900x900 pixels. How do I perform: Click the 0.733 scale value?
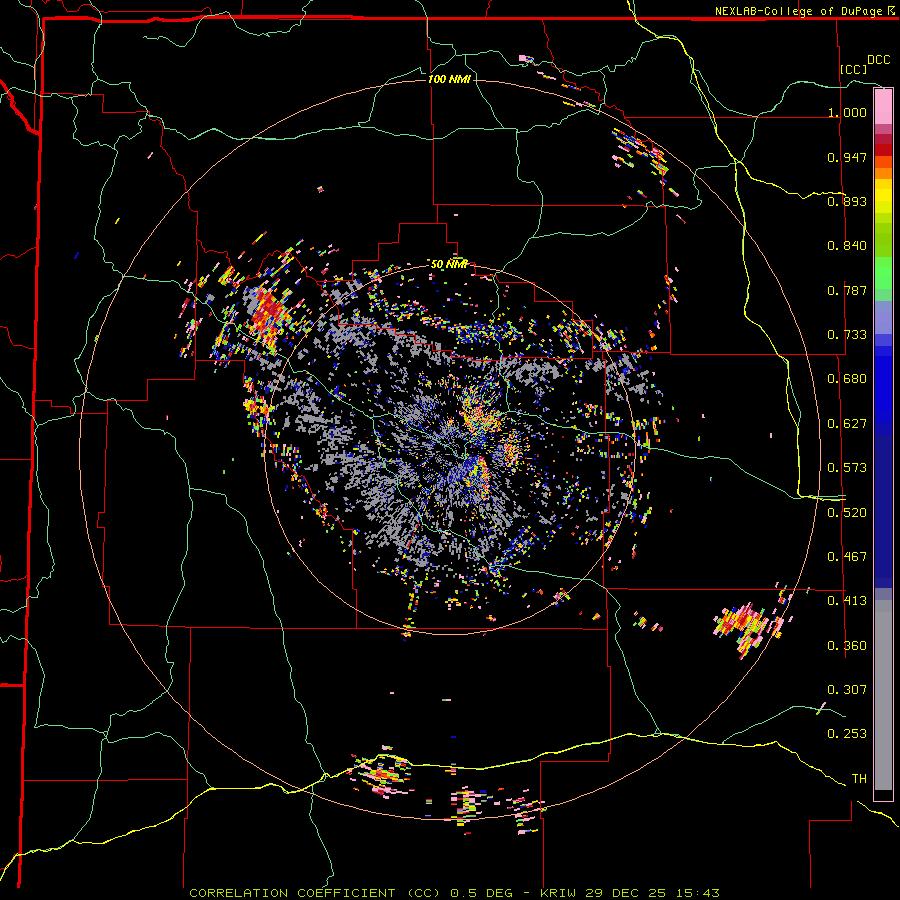coord(847,335)
